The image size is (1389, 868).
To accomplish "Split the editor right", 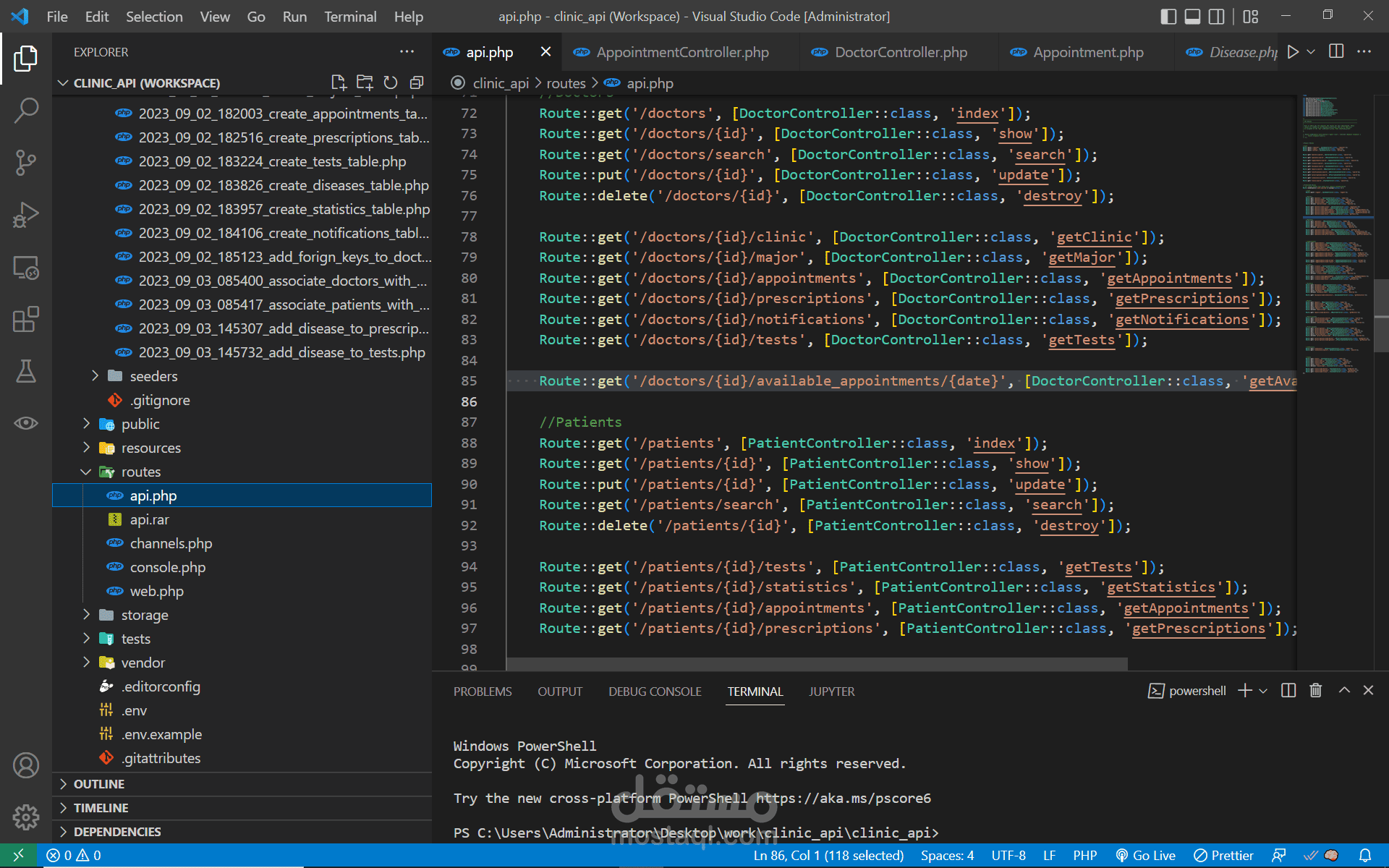I will [1337, 51].
